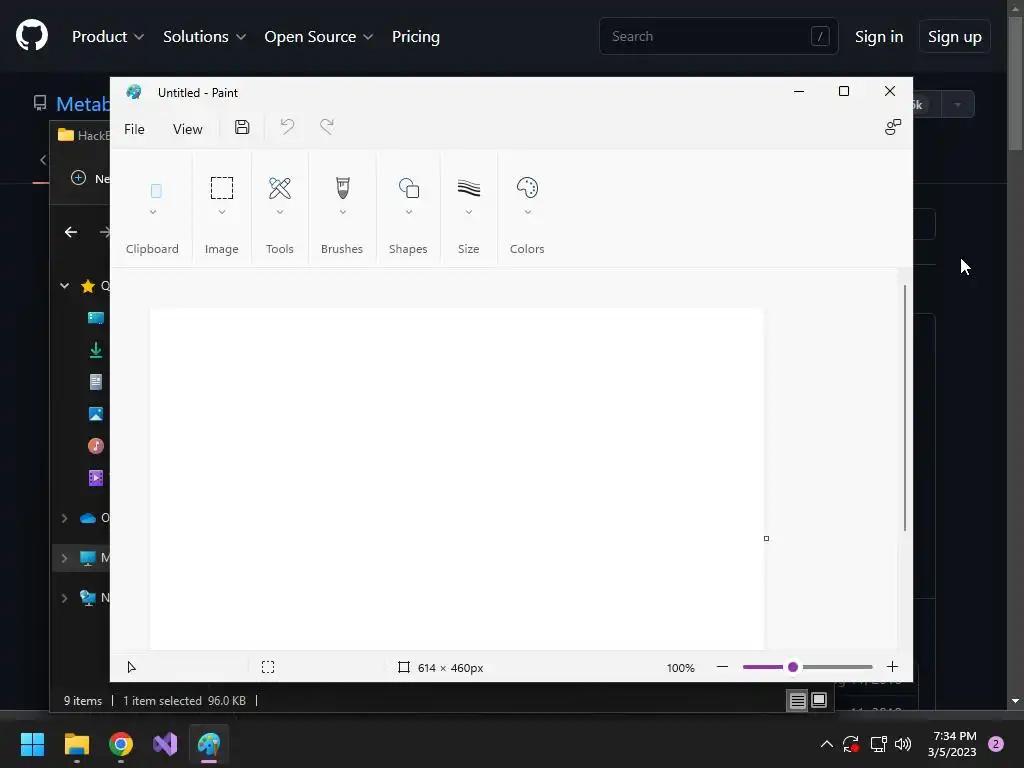Open the taskbar clock and date
Image resolution: width=1024 pixels, height=768 pixels.
(x=952, y=744)
